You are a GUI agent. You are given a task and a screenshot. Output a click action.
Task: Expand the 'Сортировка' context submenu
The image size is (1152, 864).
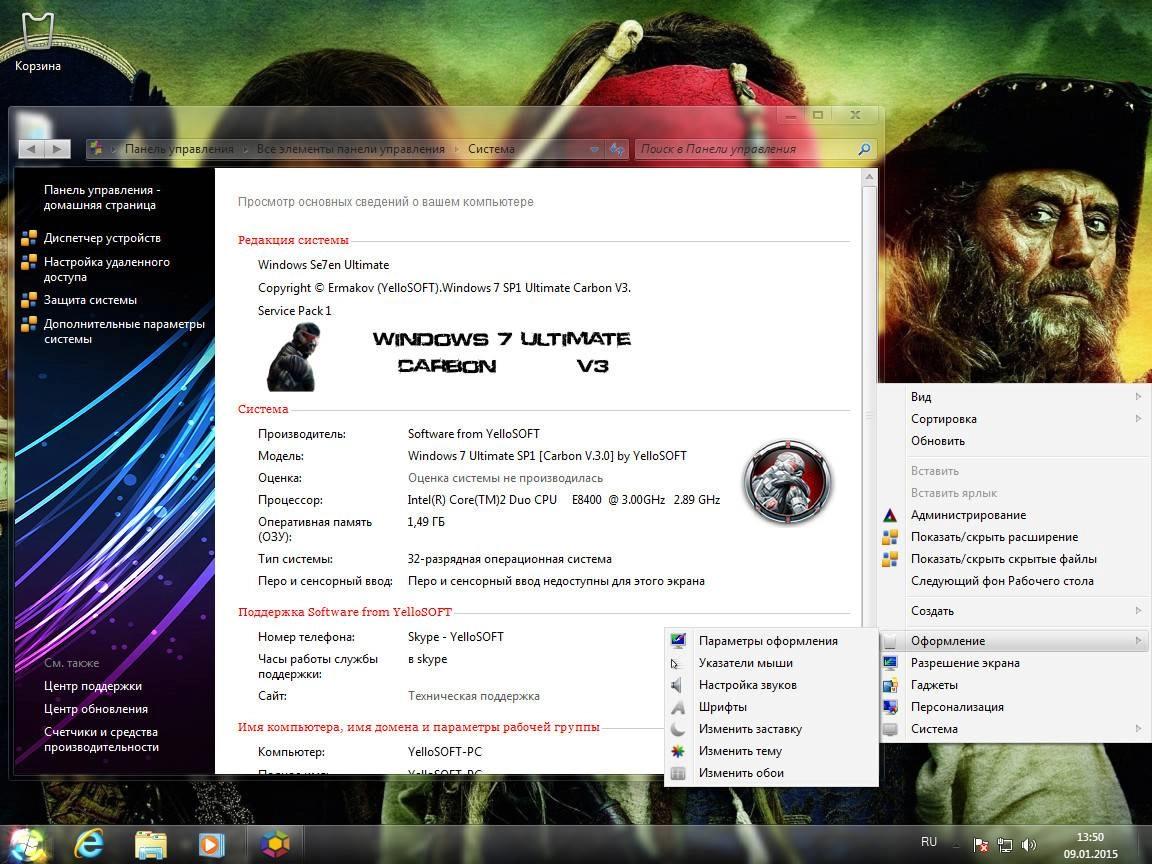pos(1014,419)
